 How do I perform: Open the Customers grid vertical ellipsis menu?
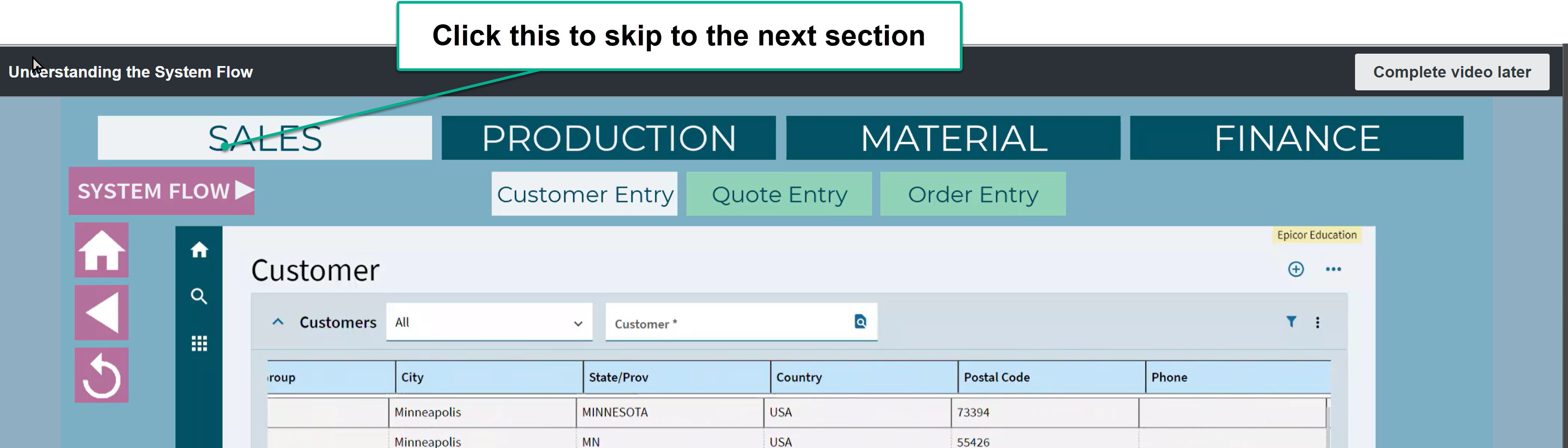tap(1318, 322)
